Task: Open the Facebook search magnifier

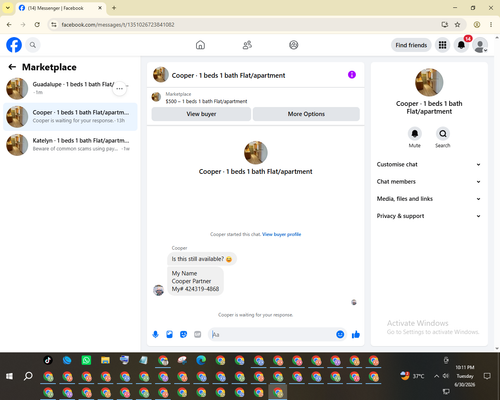Action: point(33,45)
